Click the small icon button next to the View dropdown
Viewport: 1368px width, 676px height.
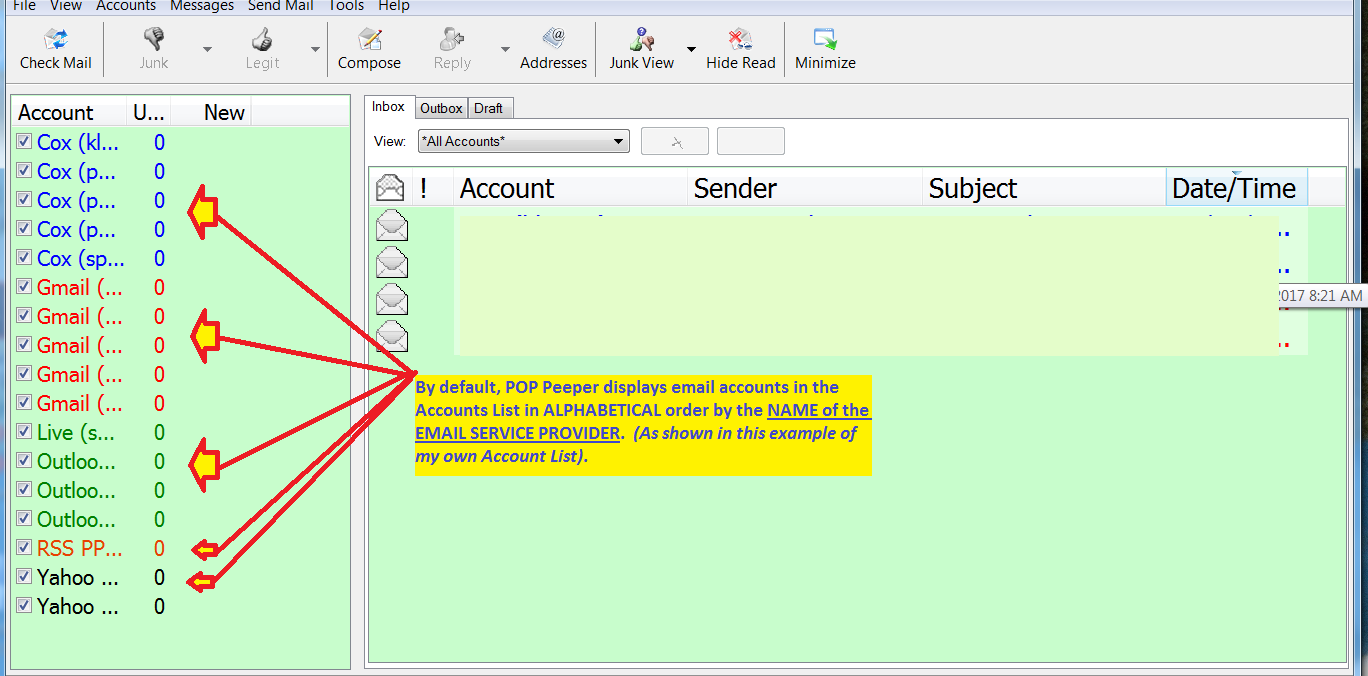pos(675,141)
